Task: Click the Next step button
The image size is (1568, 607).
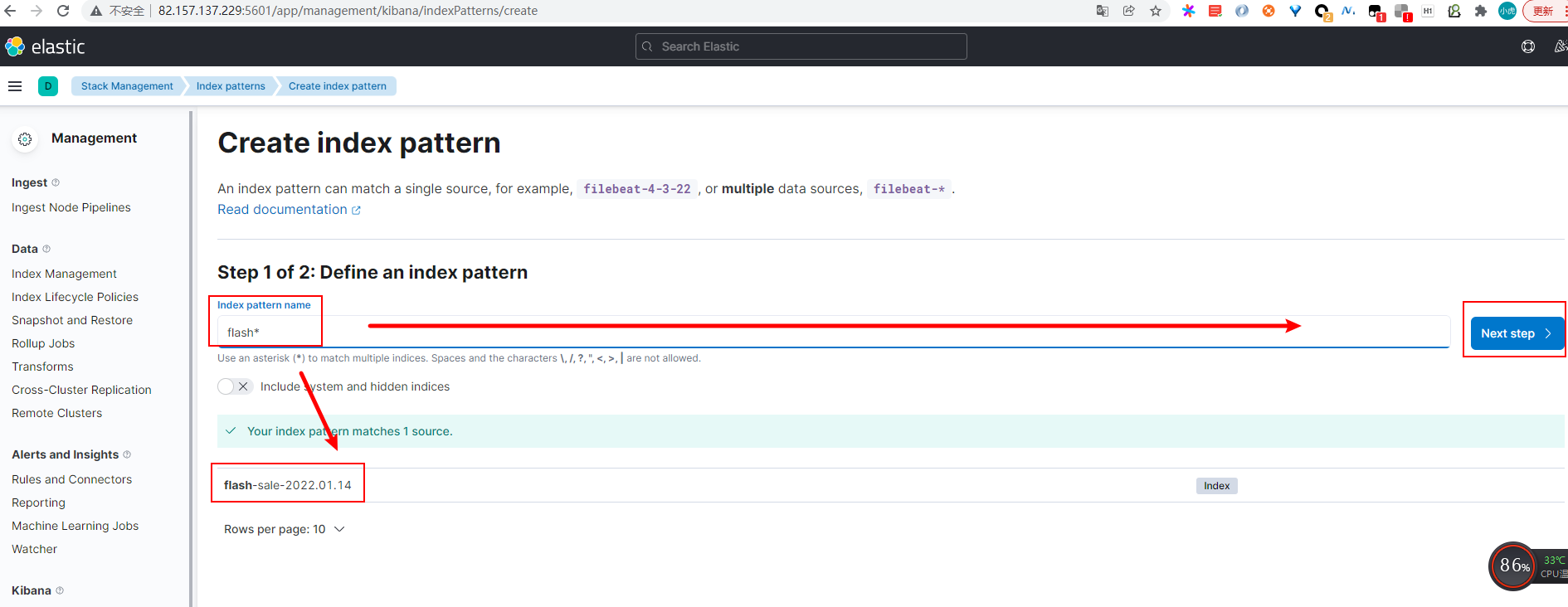Action: coord(1517,333)
